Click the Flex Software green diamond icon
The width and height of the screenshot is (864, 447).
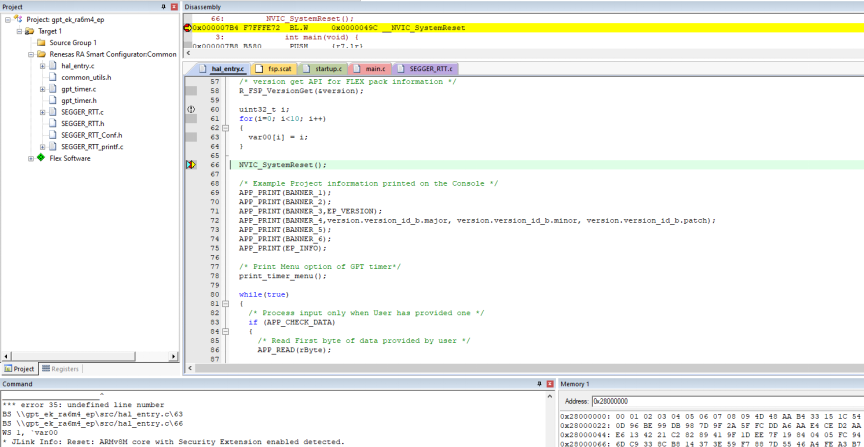click(40, 157)
